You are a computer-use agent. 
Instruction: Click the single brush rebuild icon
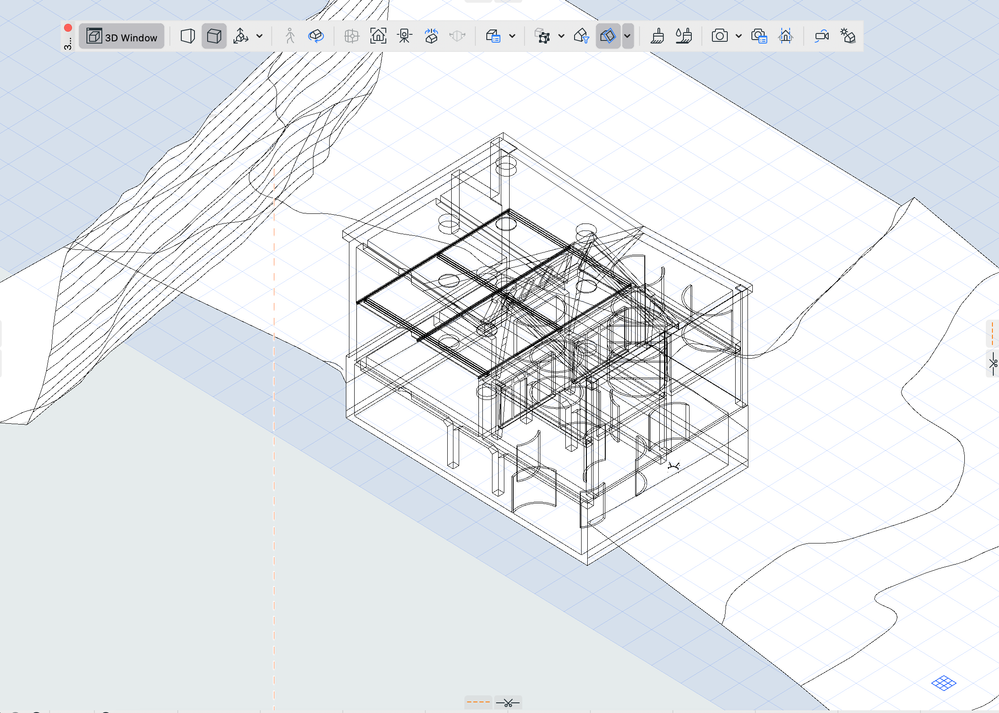click(x=658, y=36)
